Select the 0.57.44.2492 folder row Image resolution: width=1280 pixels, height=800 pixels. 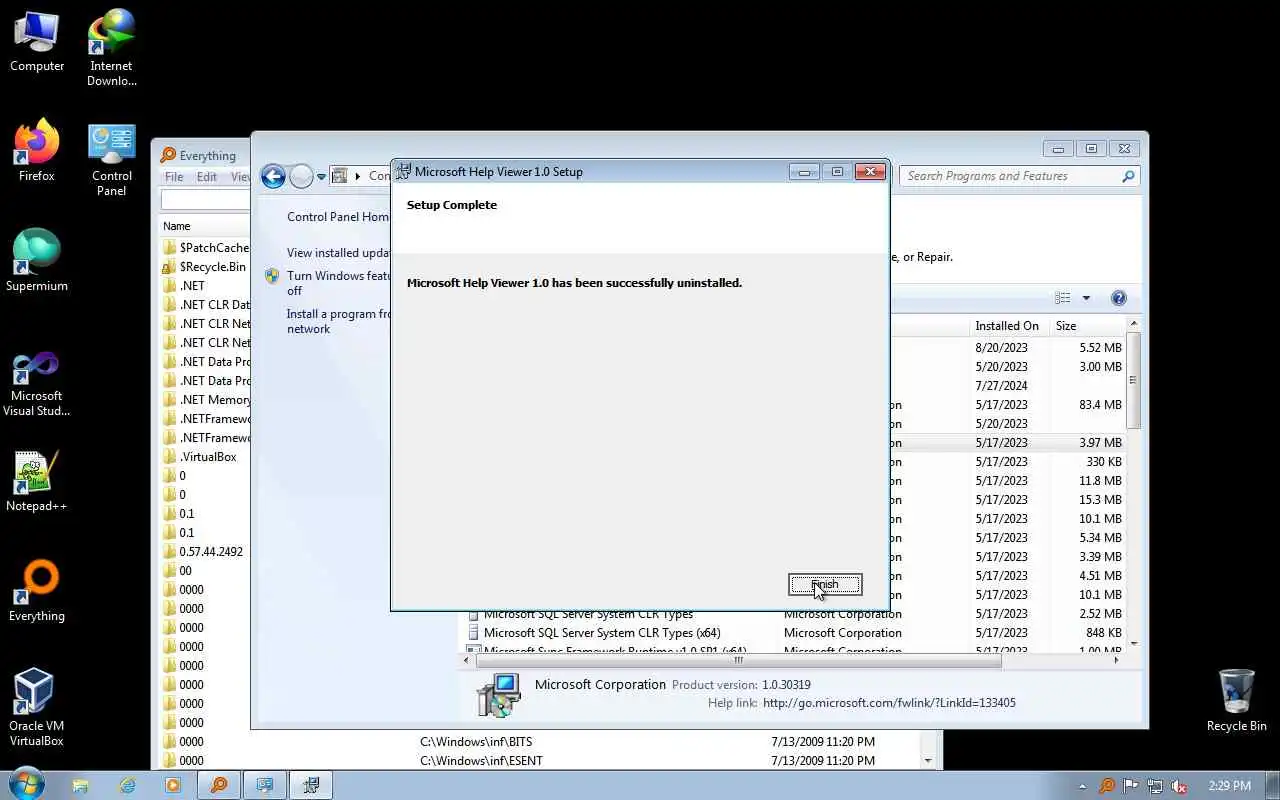205,552
